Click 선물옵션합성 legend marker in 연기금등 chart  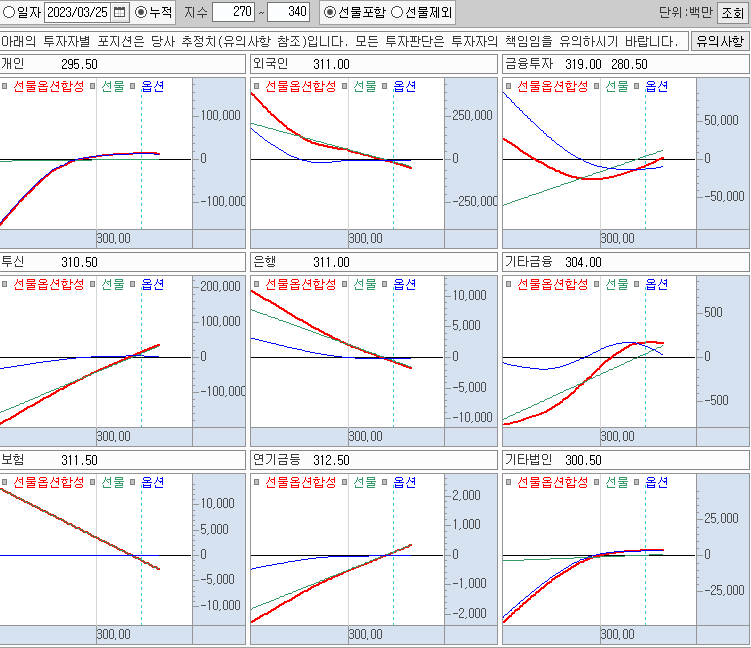pos(258,483)
